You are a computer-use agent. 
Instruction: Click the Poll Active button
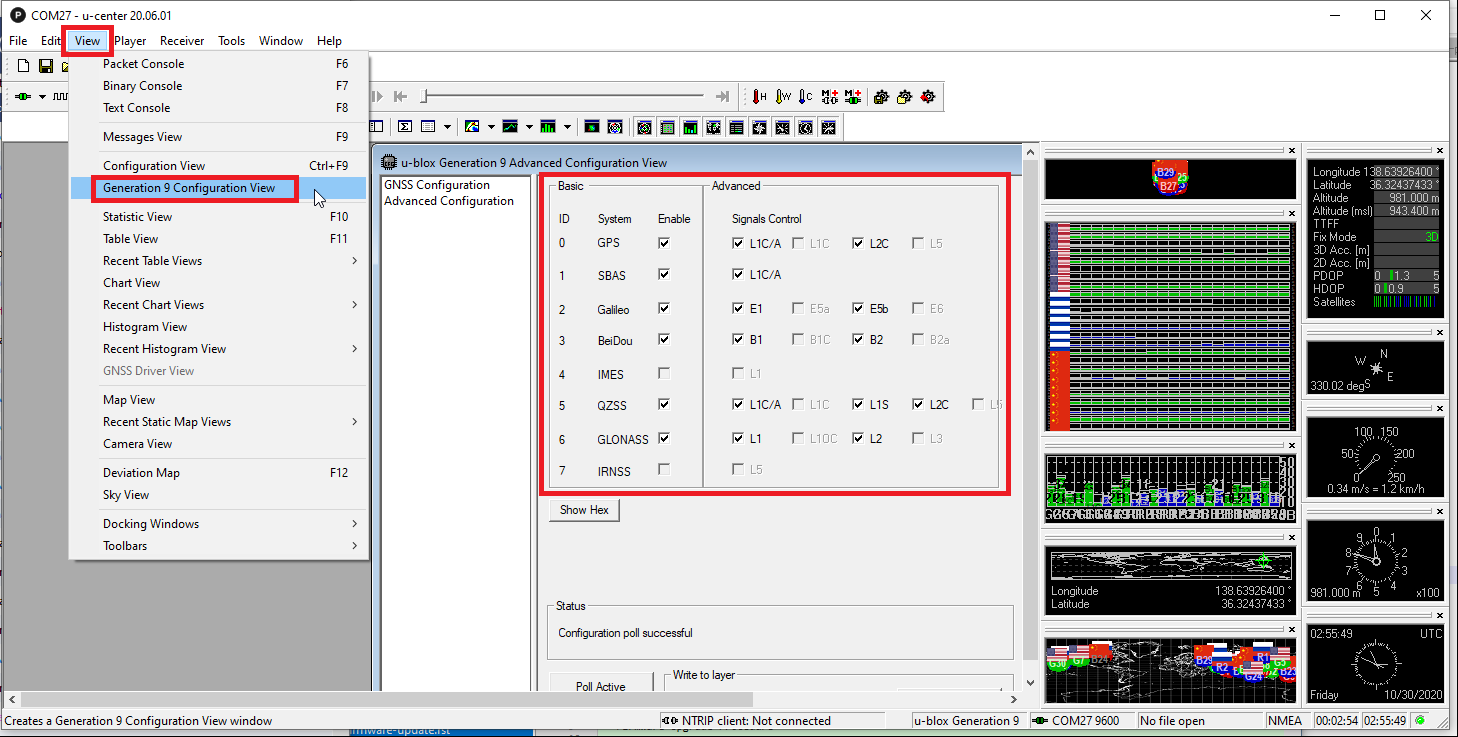click(600, 686)
